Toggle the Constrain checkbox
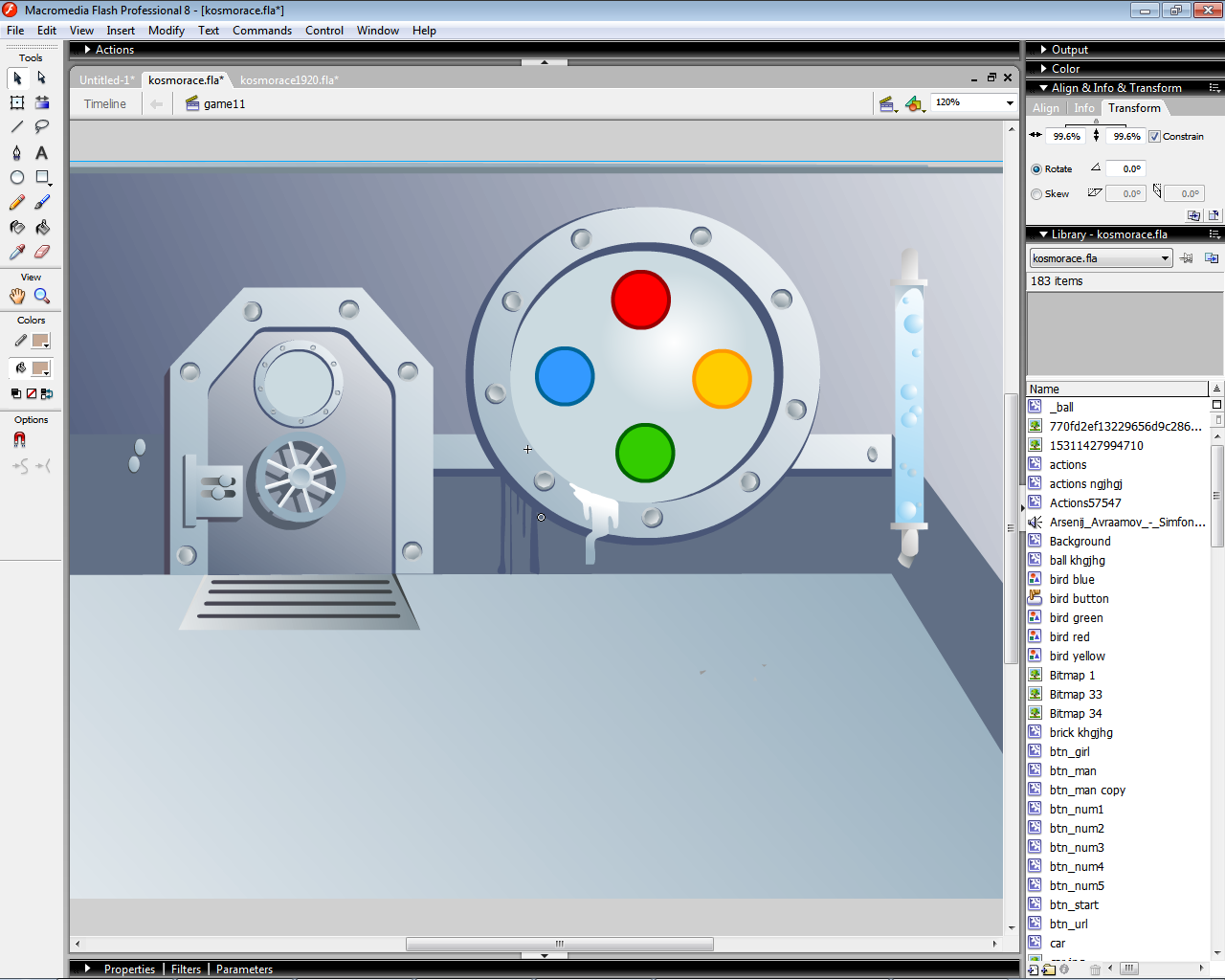The height and width of the screenshot is (980, 1225). click(1154, 137)
